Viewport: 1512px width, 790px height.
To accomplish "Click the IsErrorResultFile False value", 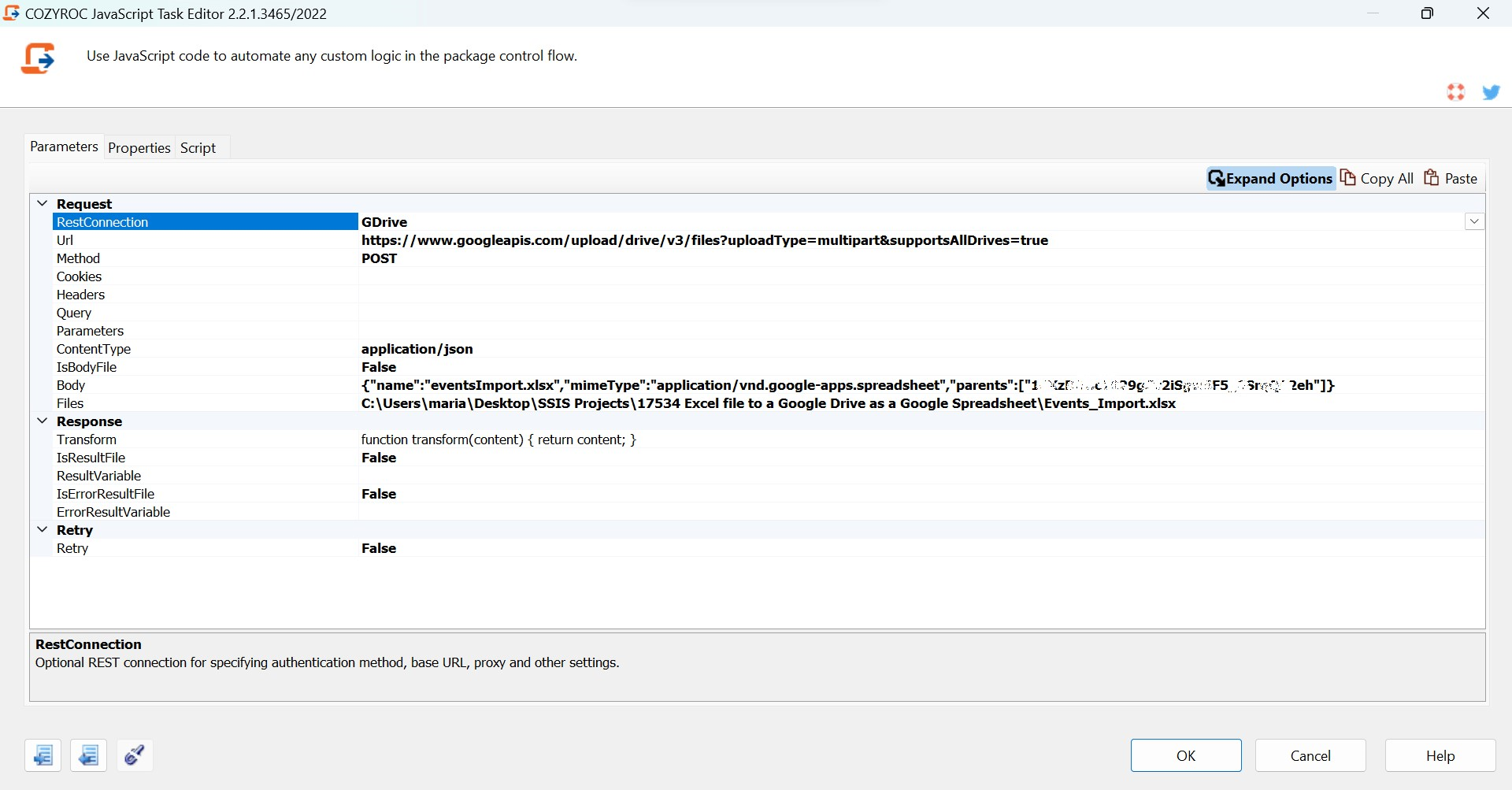I will pos(379,494).
